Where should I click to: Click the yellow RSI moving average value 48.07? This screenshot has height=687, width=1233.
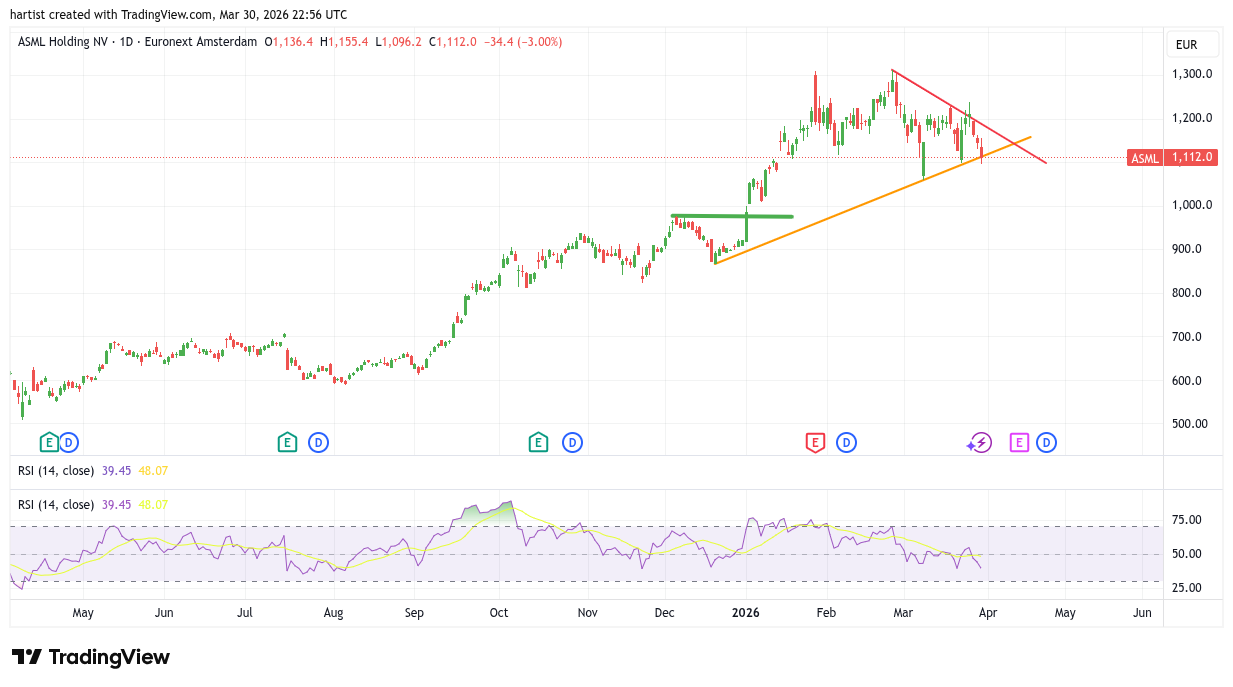pos(153,505)
